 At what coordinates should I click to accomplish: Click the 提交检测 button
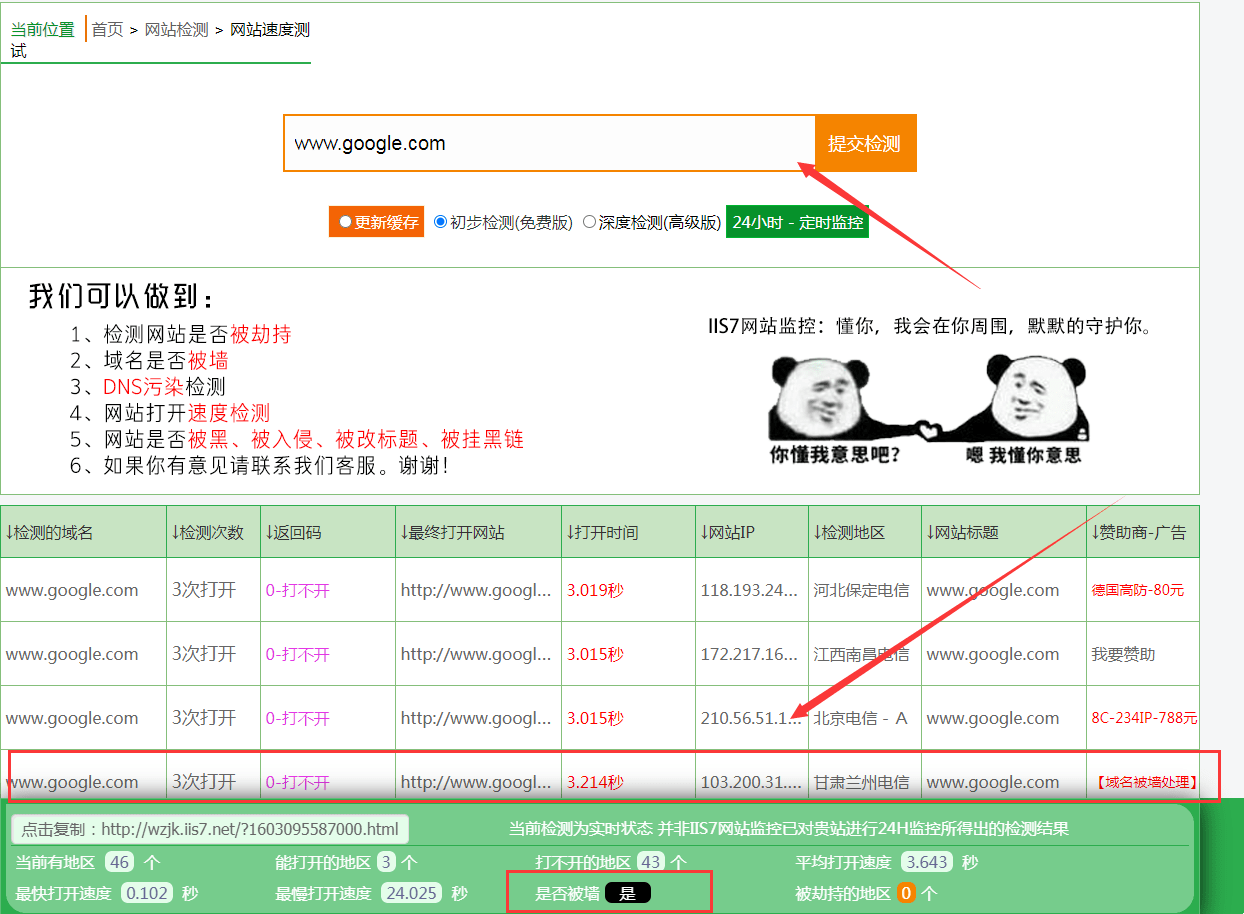click(x=865, y=143)
